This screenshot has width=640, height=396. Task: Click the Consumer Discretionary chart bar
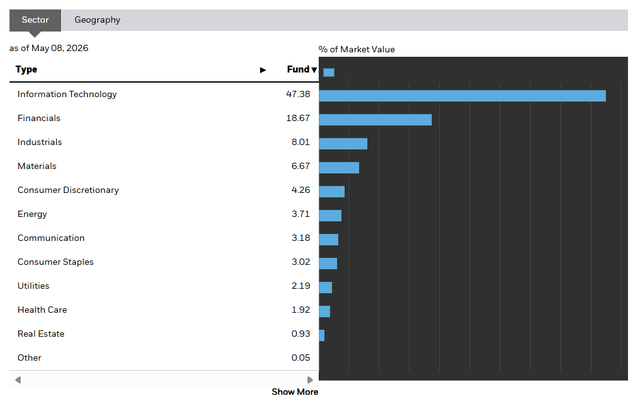point(332,191)
